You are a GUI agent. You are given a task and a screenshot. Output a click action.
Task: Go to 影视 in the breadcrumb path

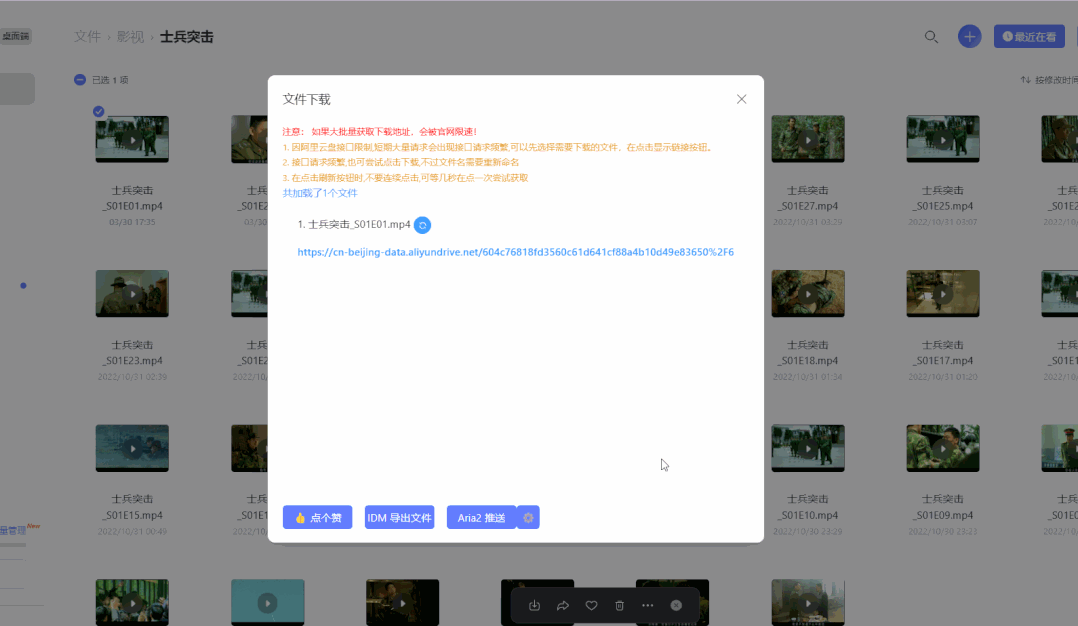tap(130, 37)
